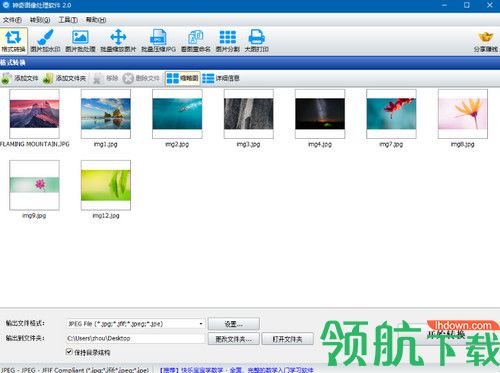Select the img4.jpg night sky thumbnail
The image size is (500, 373).
320,114
